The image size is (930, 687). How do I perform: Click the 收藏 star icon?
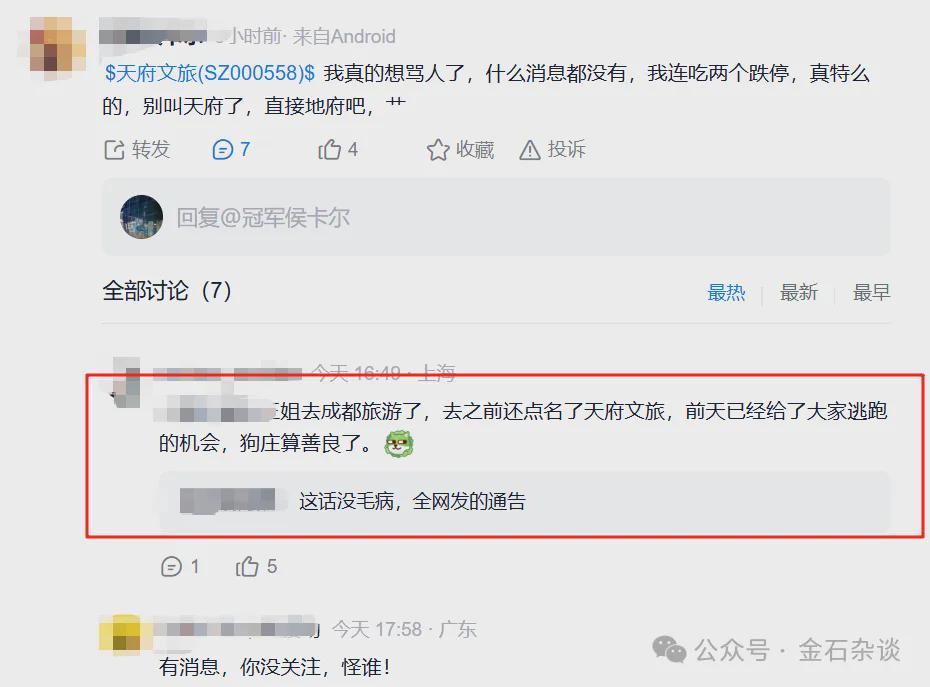pos(438,150)
